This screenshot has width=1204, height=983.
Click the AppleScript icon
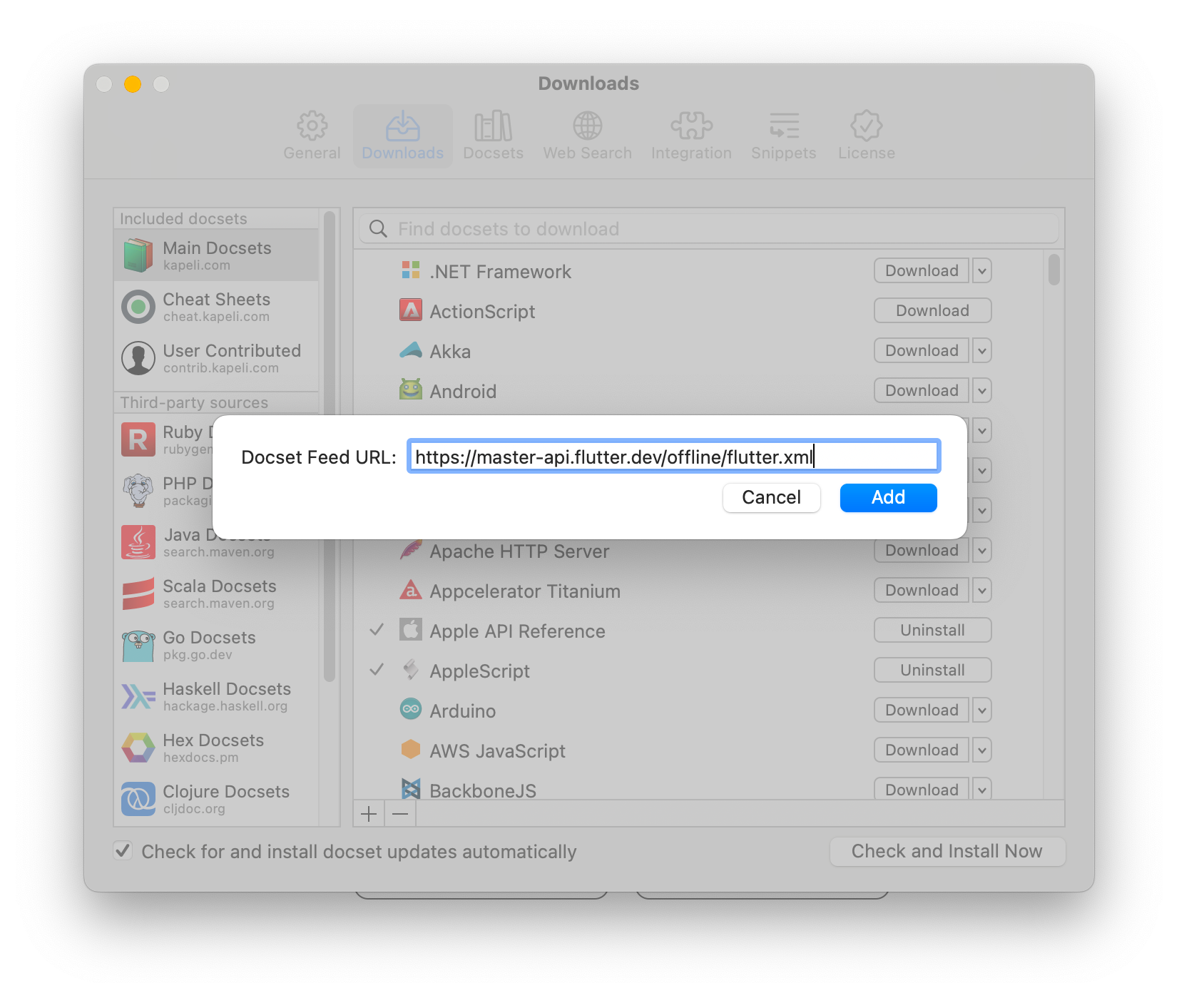click(x=411, y=669)
